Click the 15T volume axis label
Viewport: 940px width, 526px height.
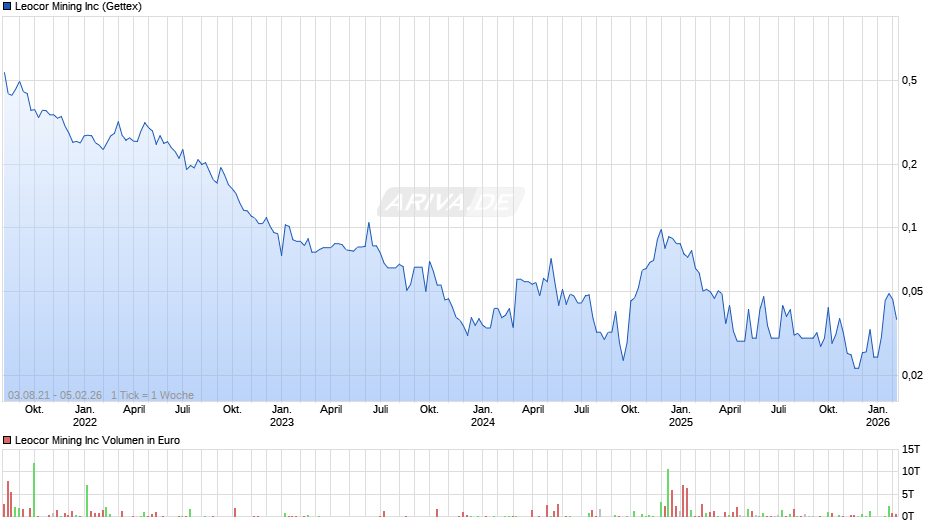pos(911,449)
